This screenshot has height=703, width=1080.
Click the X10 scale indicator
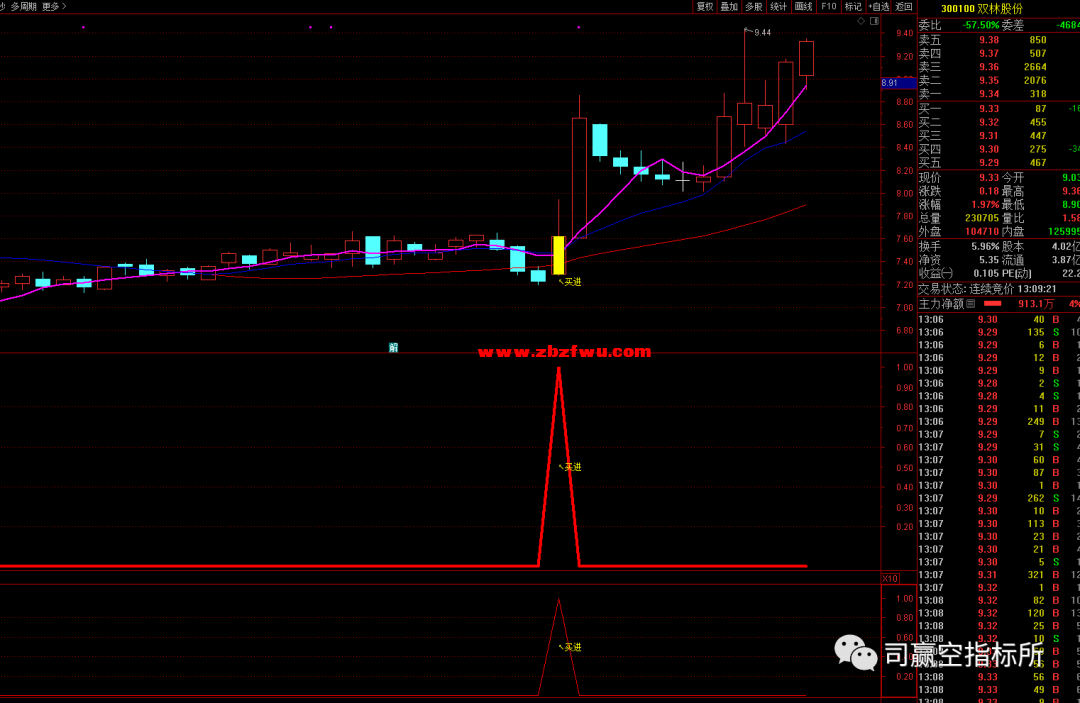click(x=889, y=579)
